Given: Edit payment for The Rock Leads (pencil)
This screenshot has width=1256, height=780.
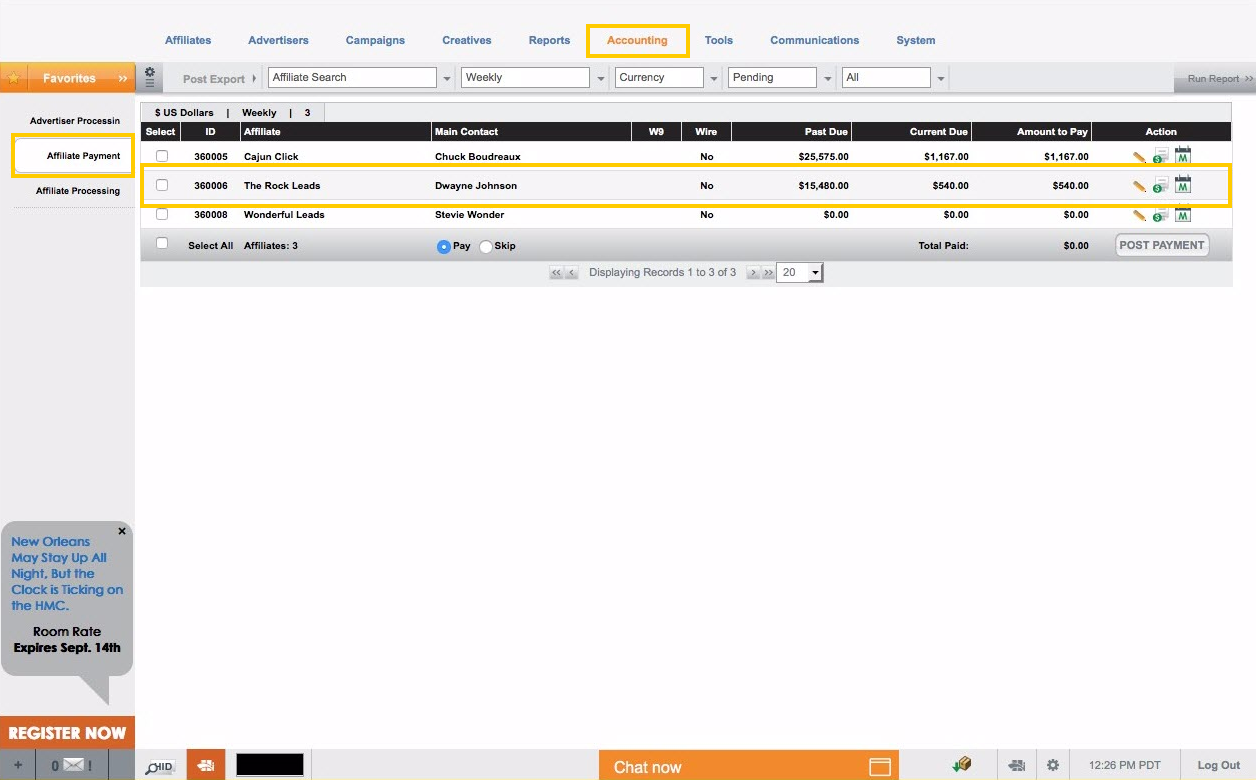Looking at the screenshot, I should (1139, 186).
